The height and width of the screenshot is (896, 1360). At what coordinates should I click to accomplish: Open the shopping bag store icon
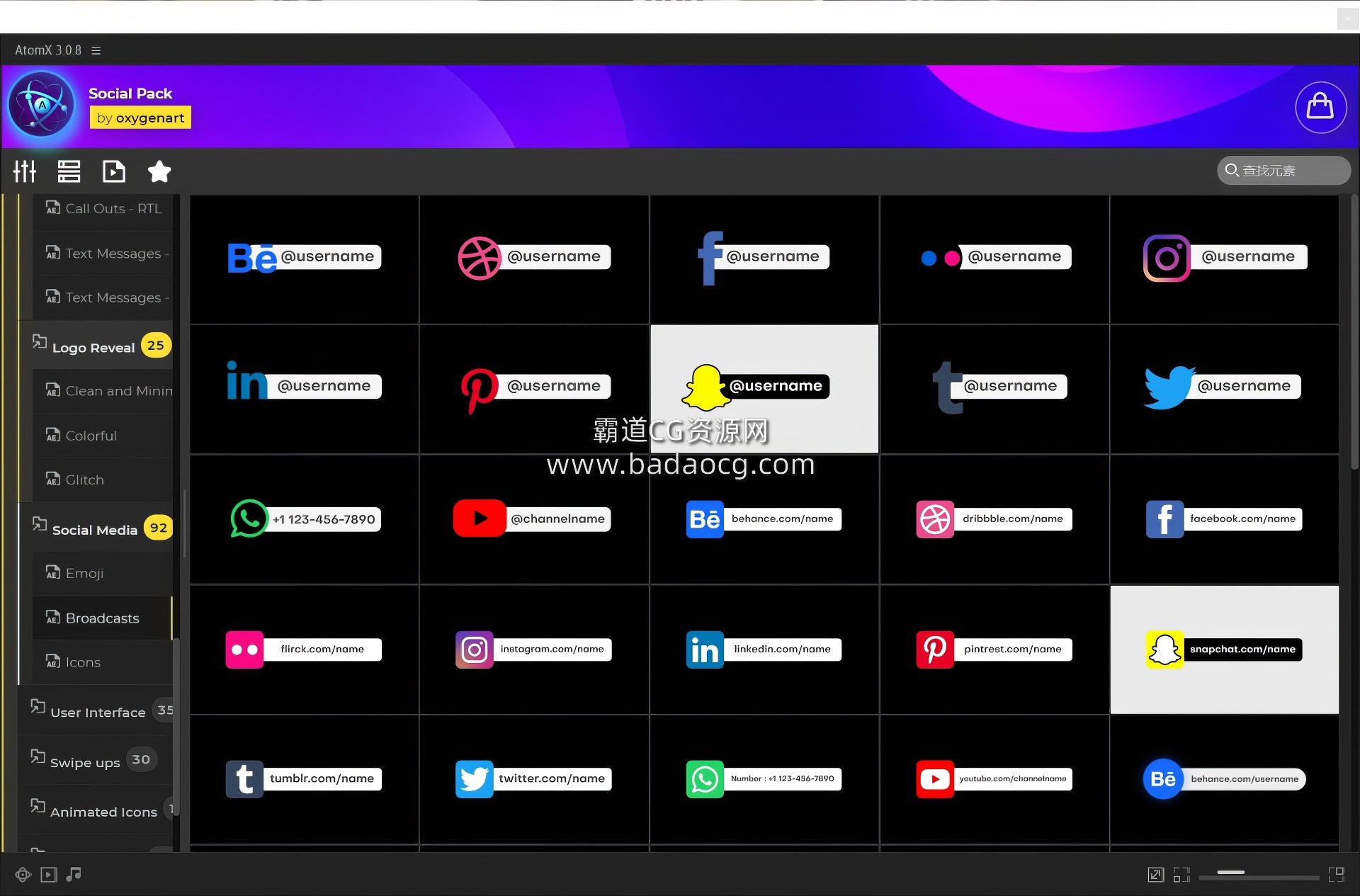(1320, 107)
